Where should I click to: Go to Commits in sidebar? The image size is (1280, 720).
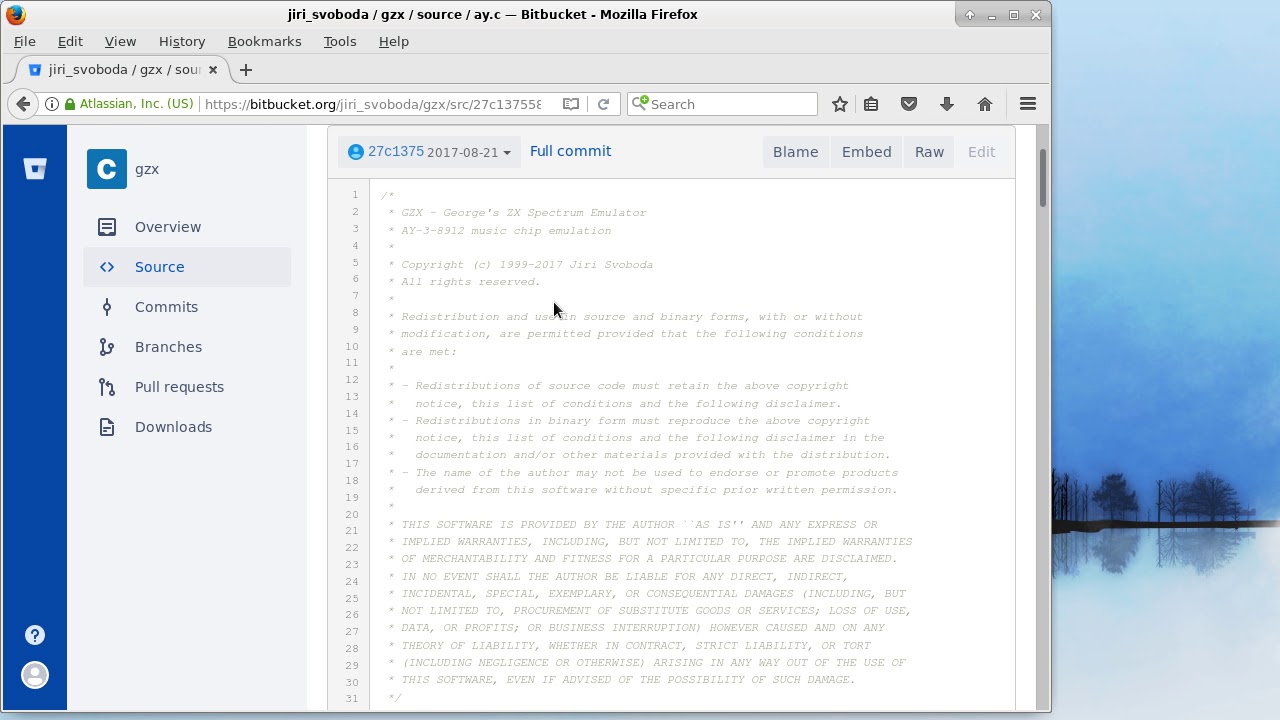pos(187,307)
